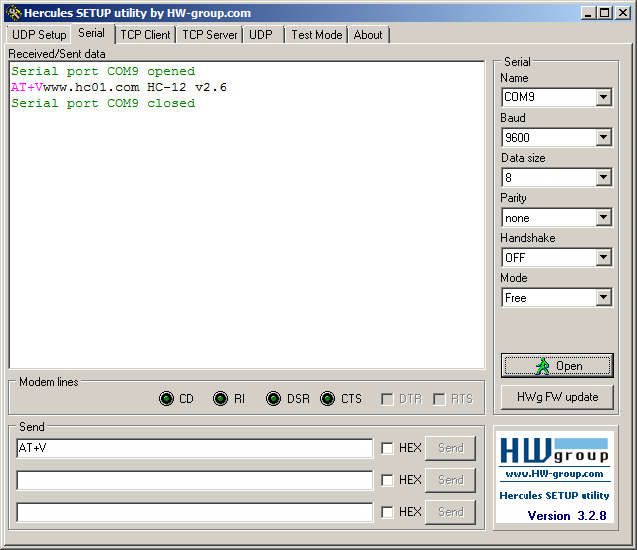Switch to the TCP Server tab
The width and height of the screenshot is (637, 550).
(210, 35)
